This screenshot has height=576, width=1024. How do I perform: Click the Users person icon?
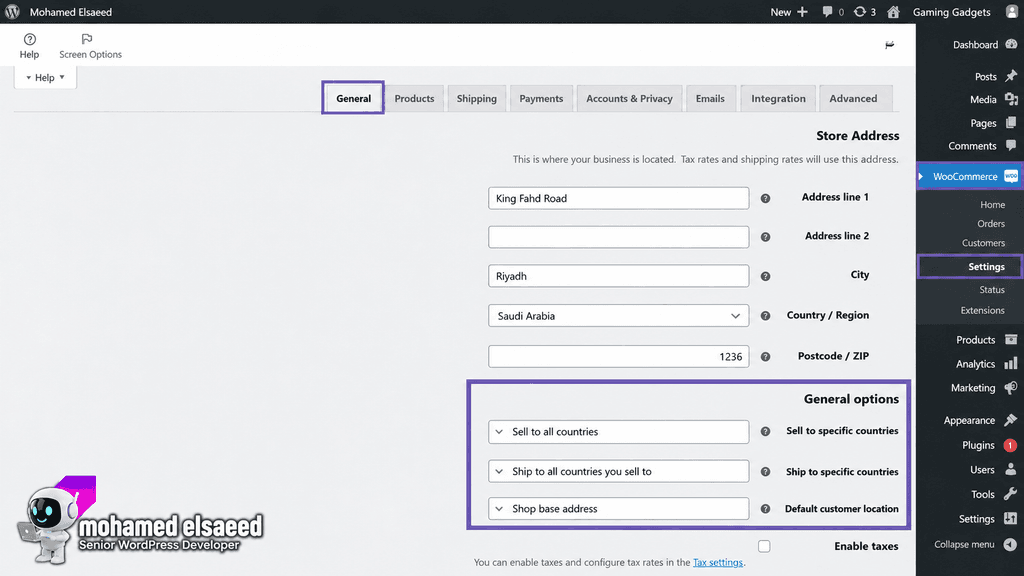point(1011,470)
